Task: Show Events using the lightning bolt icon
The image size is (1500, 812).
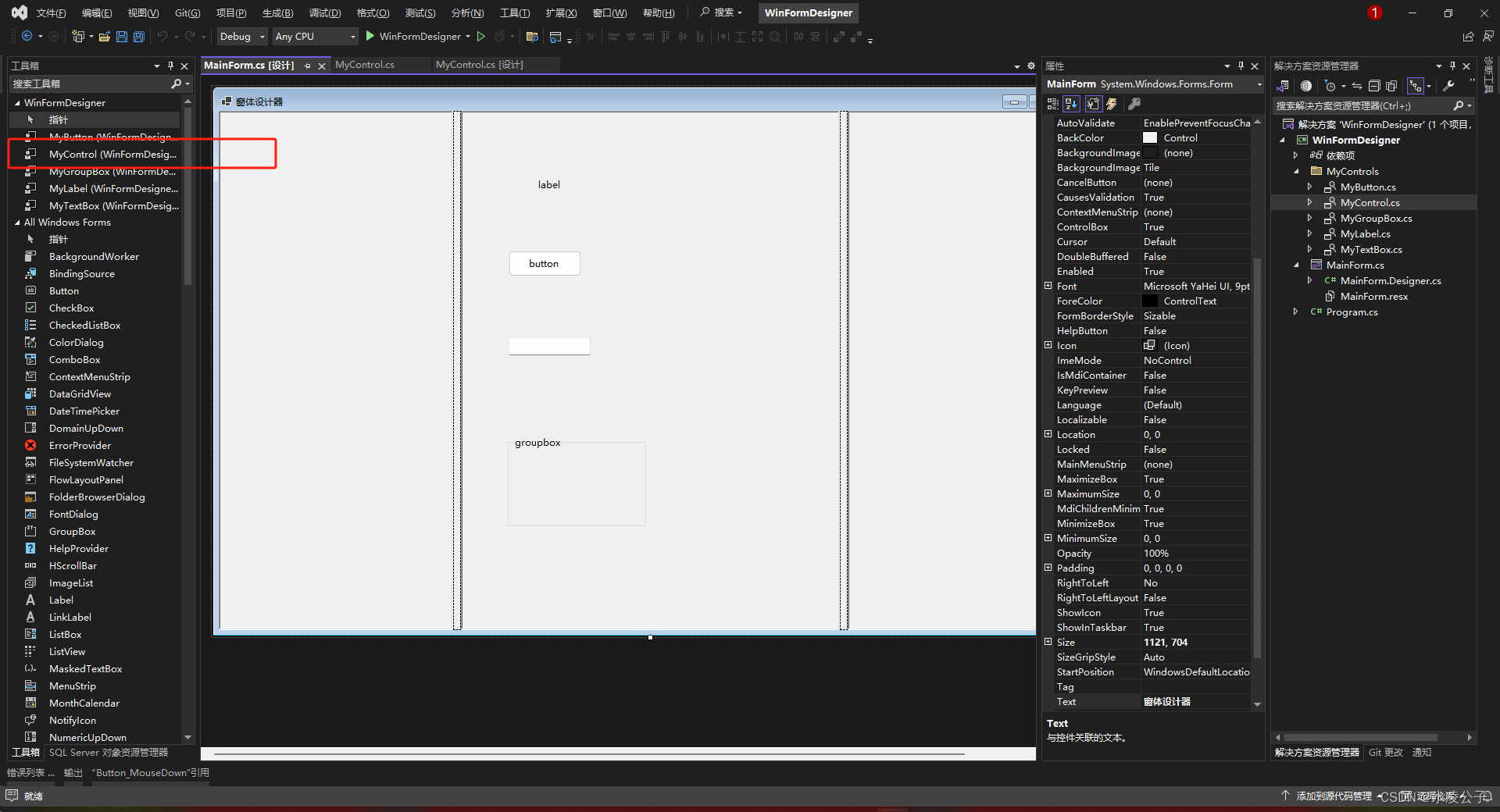Action: [x=1112, y=104]
